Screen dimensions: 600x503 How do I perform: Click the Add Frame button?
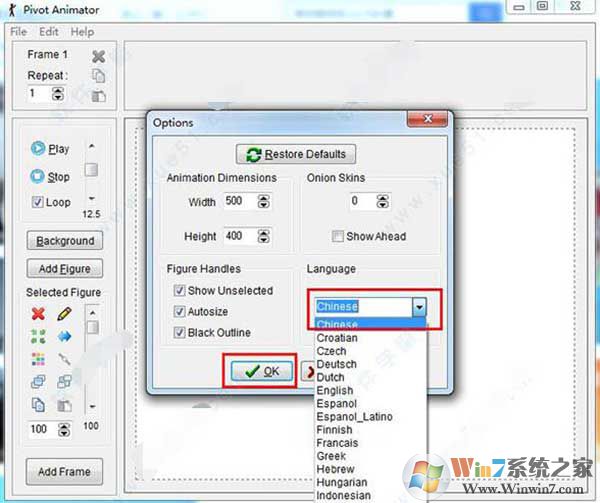tap(64, 471)
